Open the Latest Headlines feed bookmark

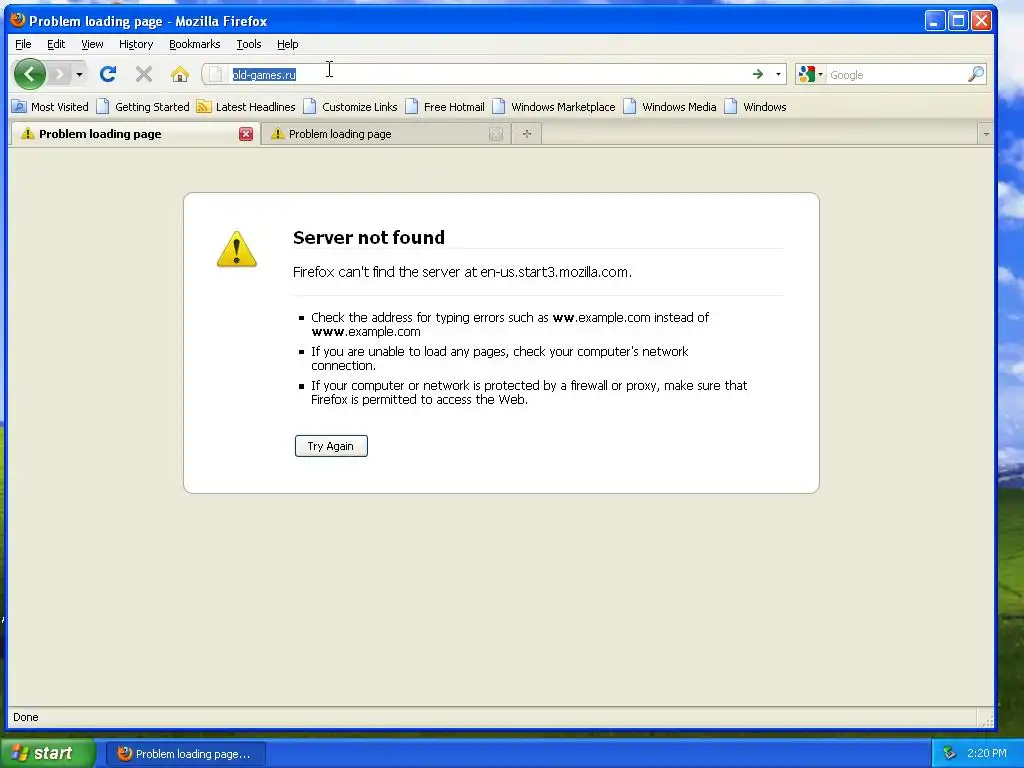click(x=246, y=106)
